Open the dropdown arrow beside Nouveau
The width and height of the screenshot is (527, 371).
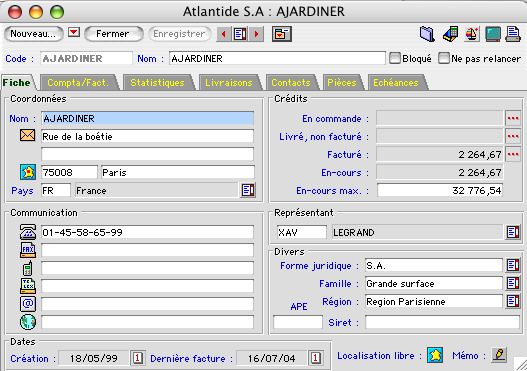74,33
